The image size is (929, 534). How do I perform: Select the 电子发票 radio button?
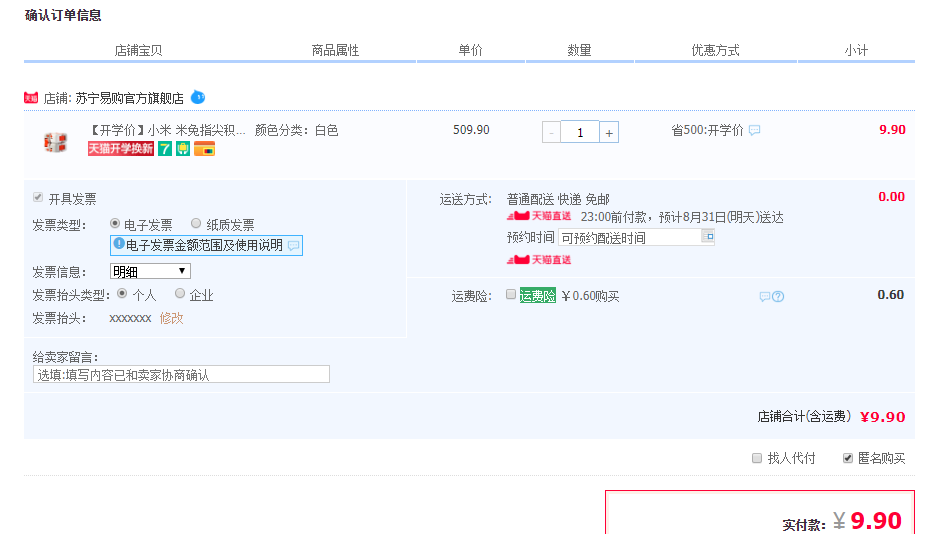[115, 223]
